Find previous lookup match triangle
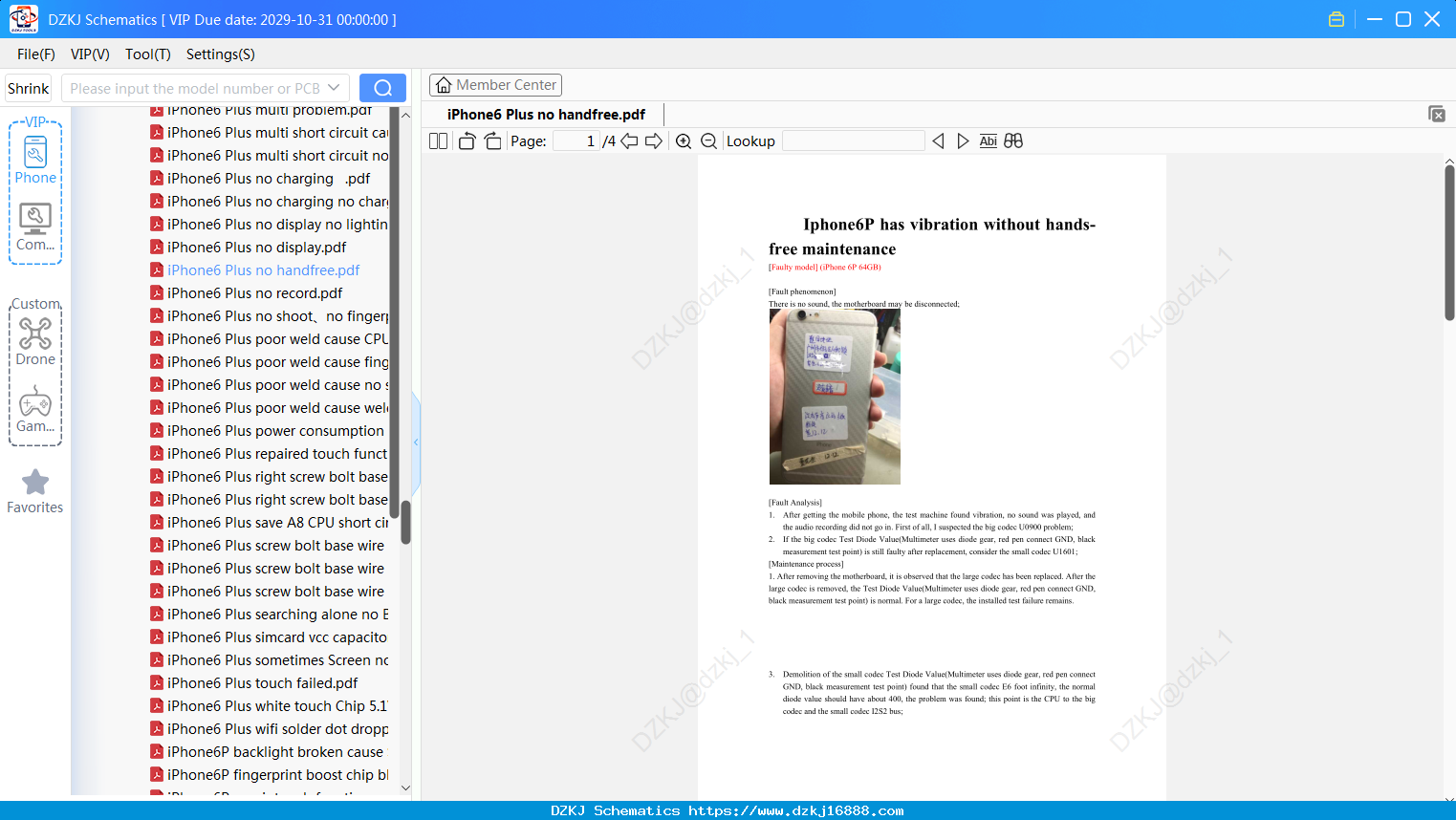1456x820 pixels. [x=938, y=141]
